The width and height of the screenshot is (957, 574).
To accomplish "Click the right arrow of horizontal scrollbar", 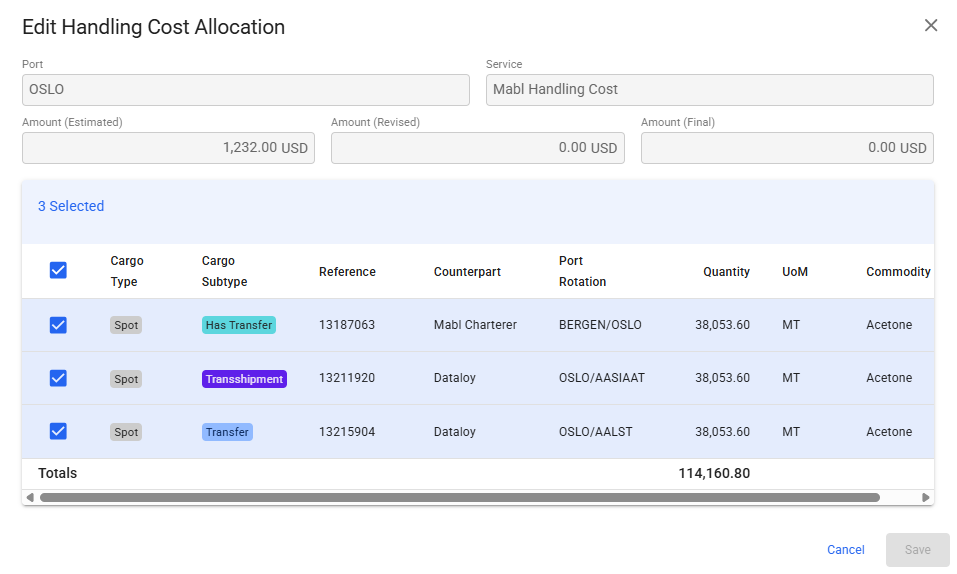I will tap(926, 497).
